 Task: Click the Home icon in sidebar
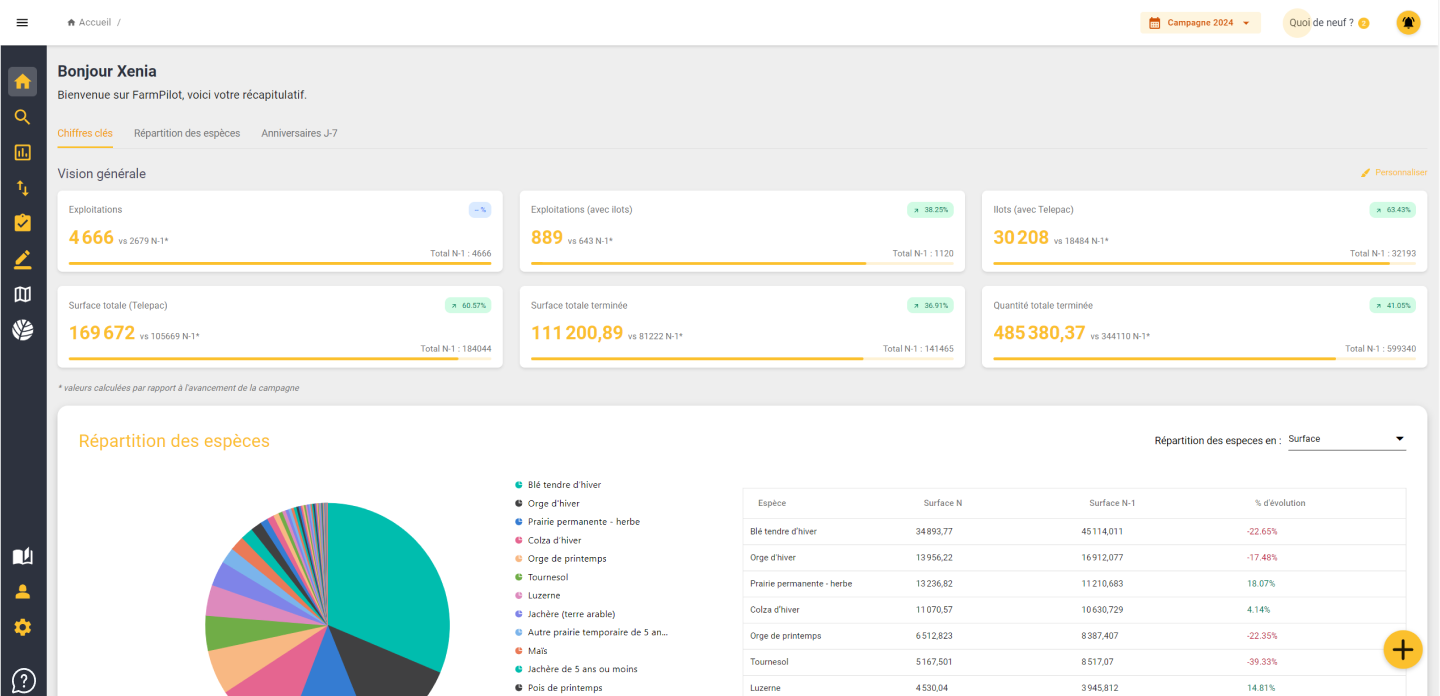[x=22, y=81]
